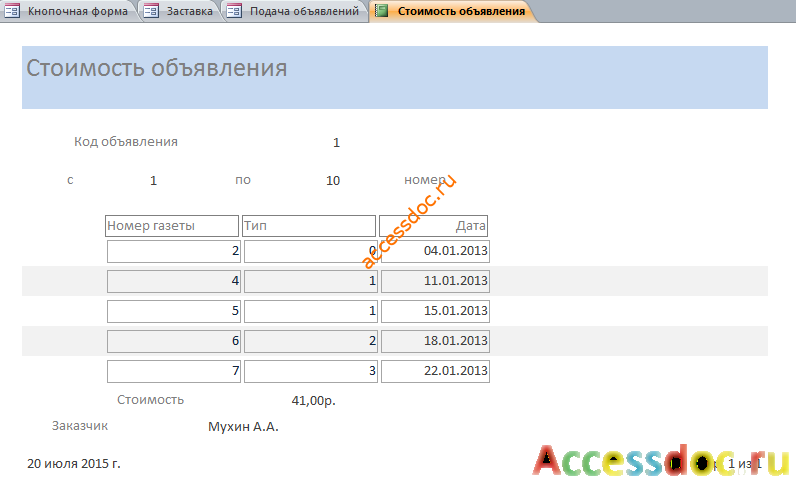Open the Подача объявлений tab
The height and width of the screenshot is (482, 796).
(x=294, y=11)
